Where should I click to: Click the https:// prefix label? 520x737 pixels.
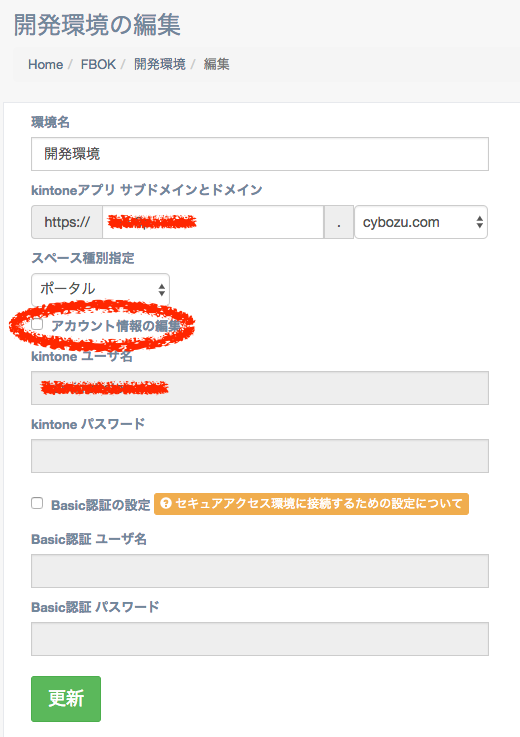pyautogui.click(x=67, y=222)
